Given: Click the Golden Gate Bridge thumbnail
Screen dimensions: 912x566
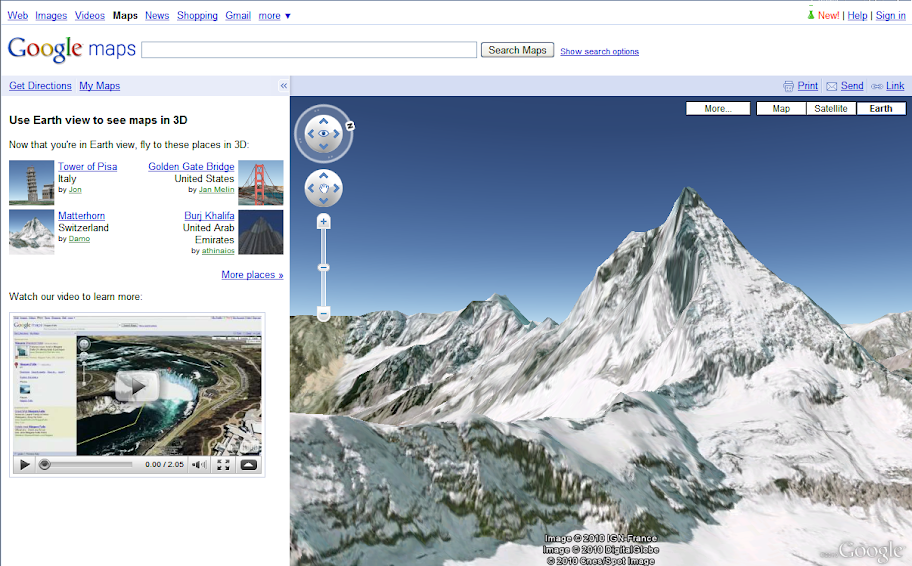Looking at the screenshot, I should [x=261, y=183].
